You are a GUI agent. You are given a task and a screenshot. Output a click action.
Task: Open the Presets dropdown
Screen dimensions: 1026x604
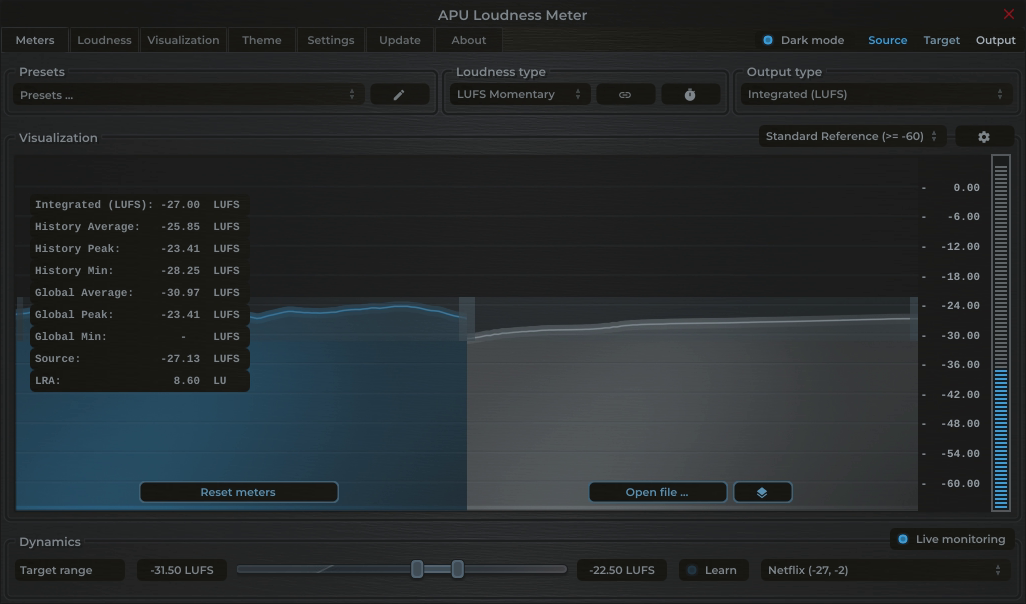pyautogui.click(x=185, y=93)
